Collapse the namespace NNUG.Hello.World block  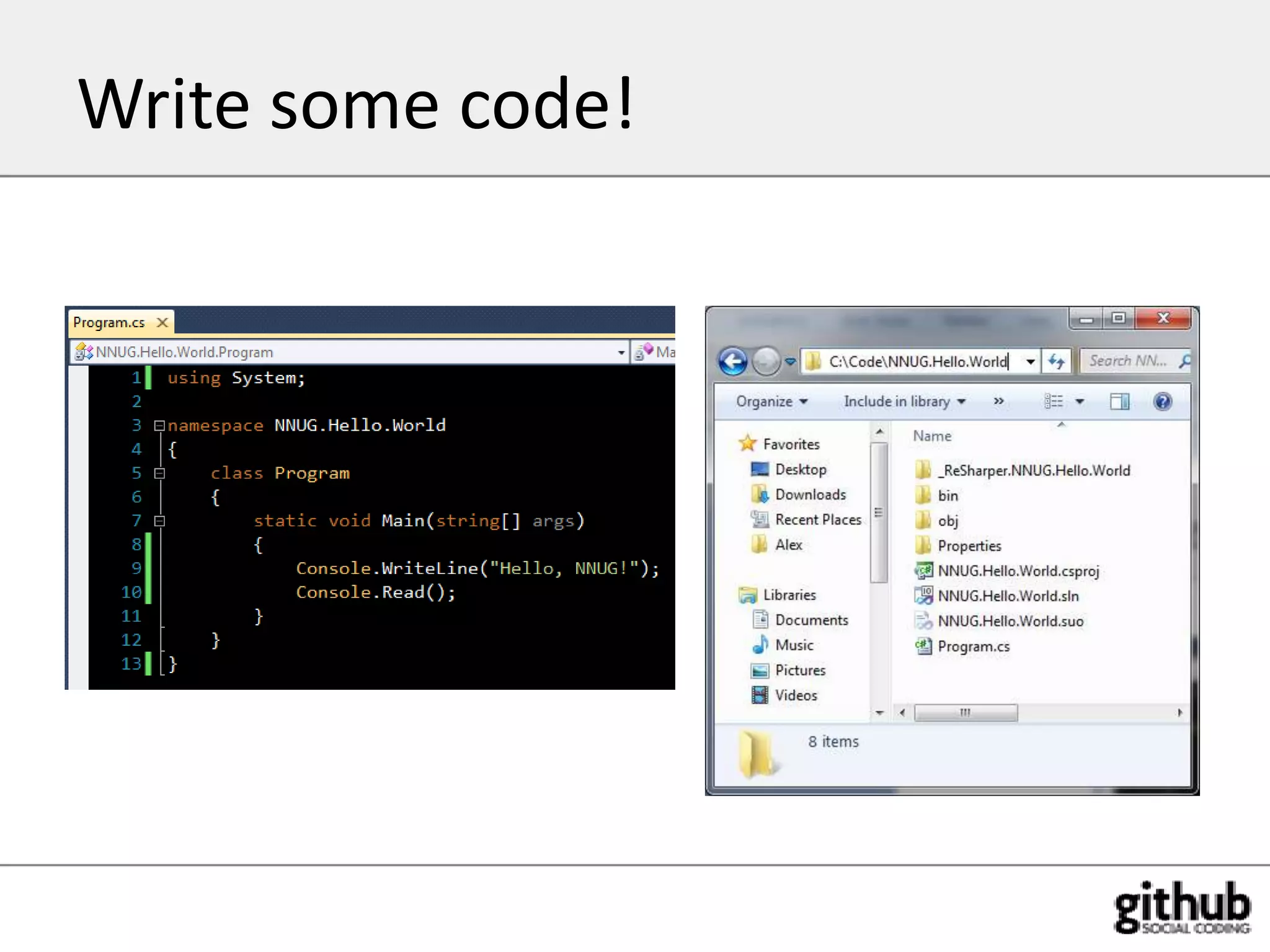[x=159, y=426]
